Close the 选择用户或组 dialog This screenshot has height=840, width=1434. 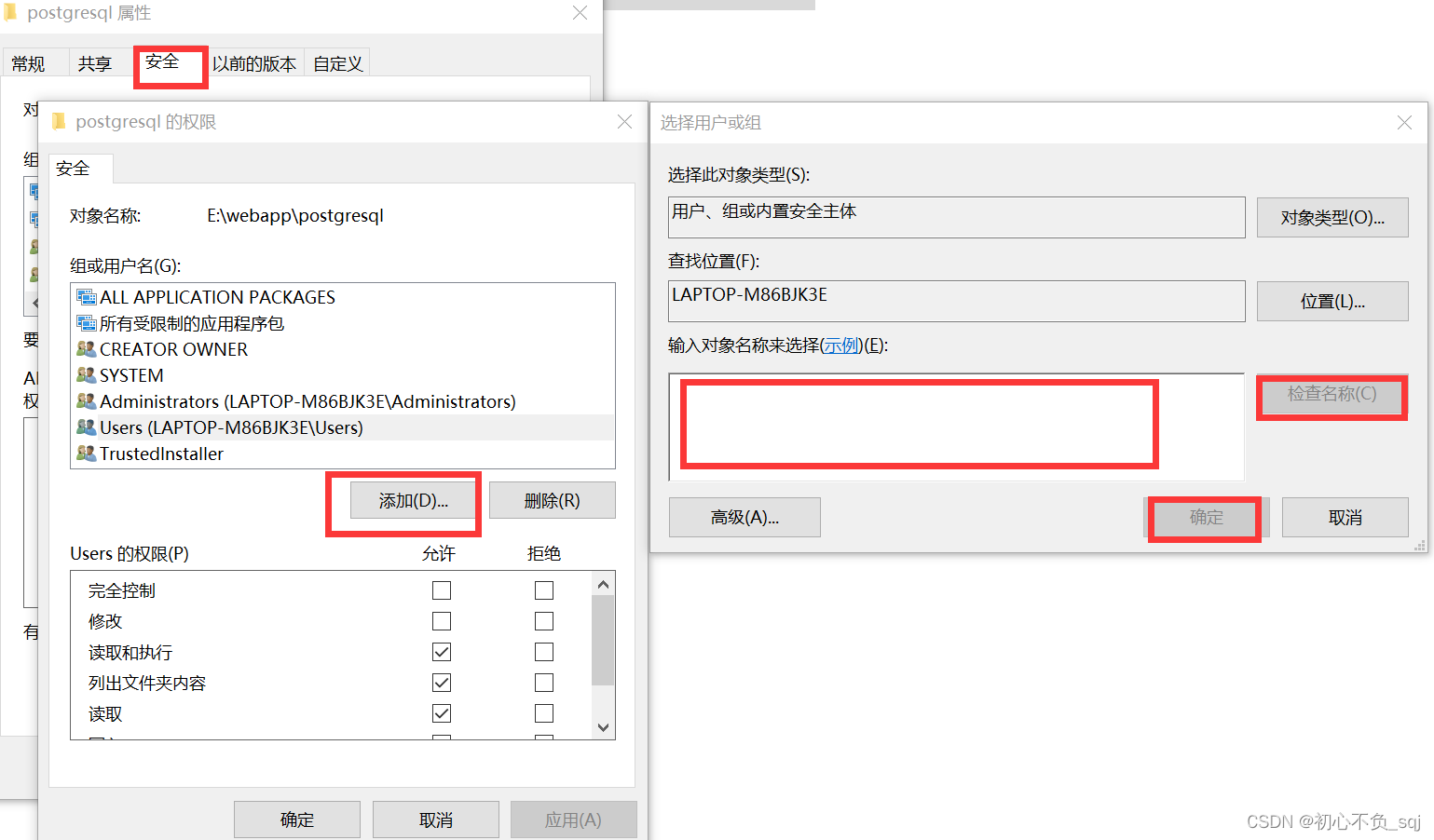[1404, 123]
